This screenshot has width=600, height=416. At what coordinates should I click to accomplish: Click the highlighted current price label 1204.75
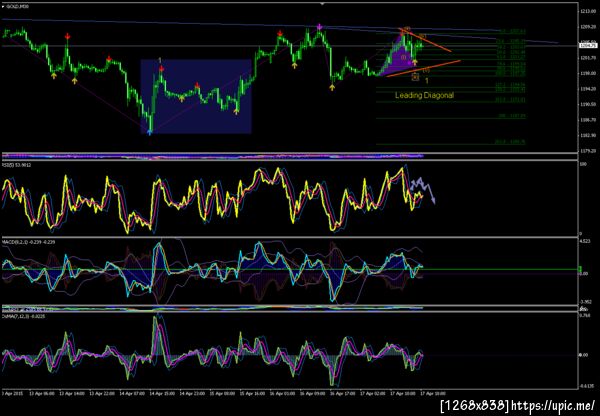coord(589,46)
